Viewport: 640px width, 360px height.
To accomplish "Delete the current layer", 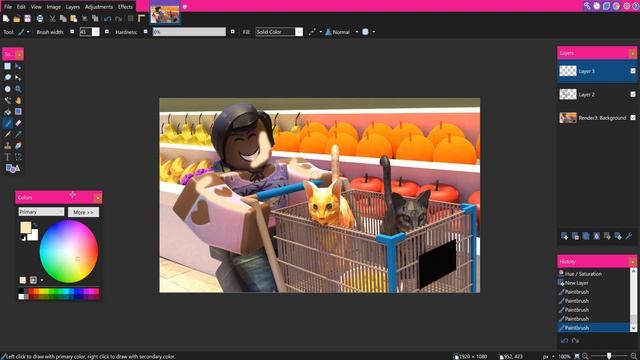I will tap(575, 236).
